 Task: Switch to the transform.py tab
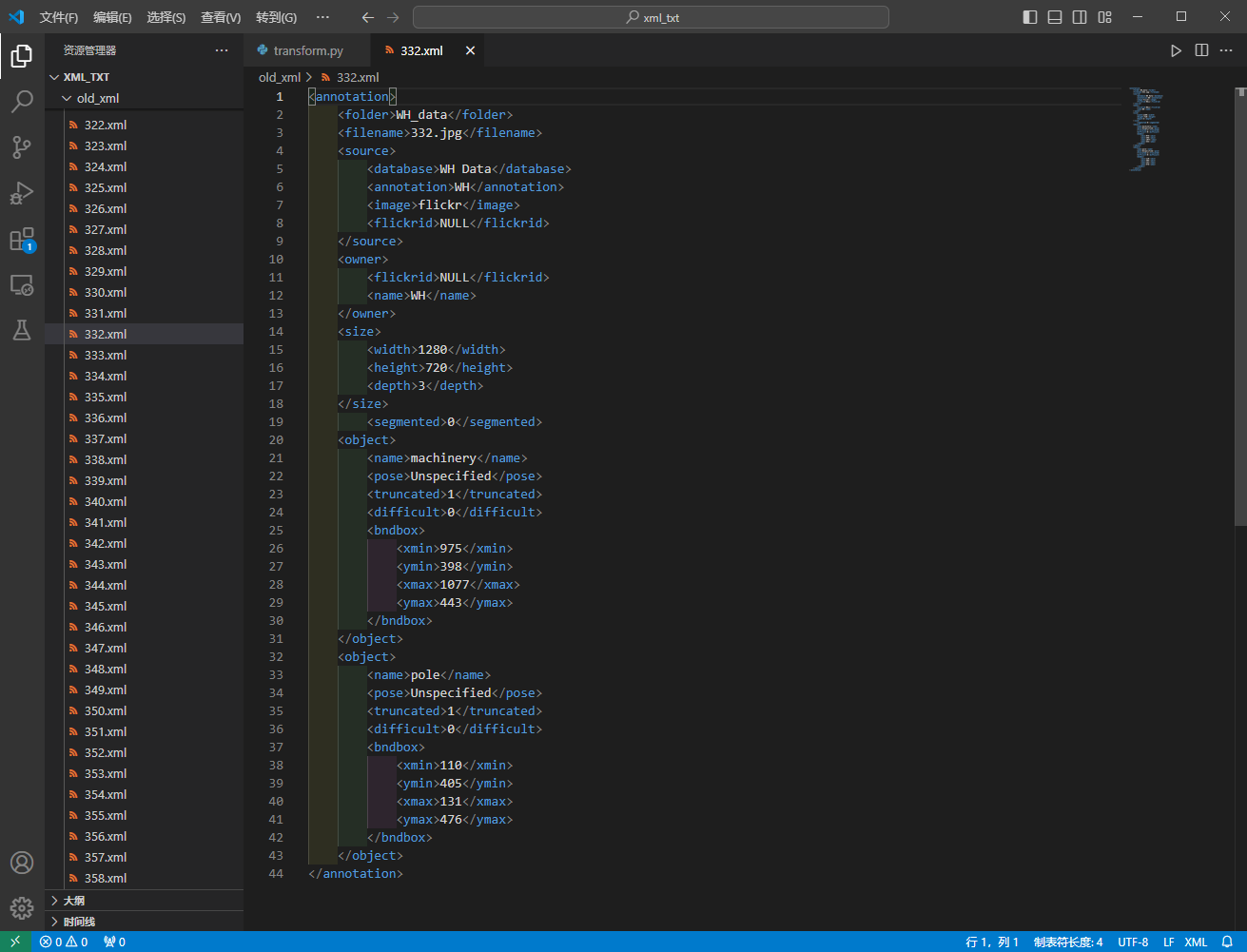(x=307, y=50)
